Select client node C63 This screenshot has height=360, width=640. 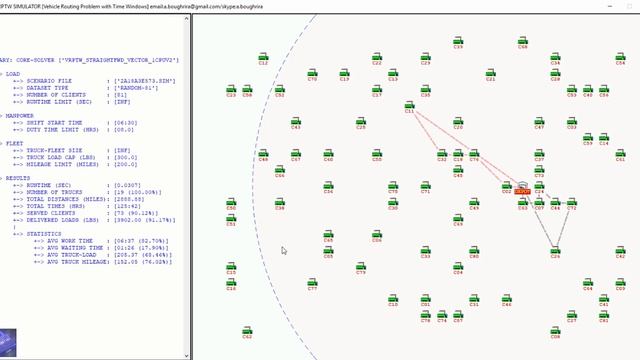pyautogui.click(x=523, y=203)
